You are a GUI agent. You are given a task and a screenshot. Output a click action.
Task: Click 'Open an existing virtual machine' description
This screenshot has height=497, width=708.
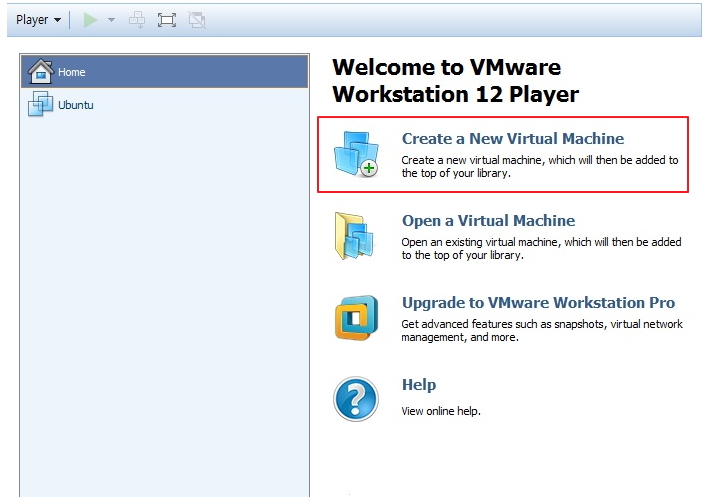click(x=541, y=249)
